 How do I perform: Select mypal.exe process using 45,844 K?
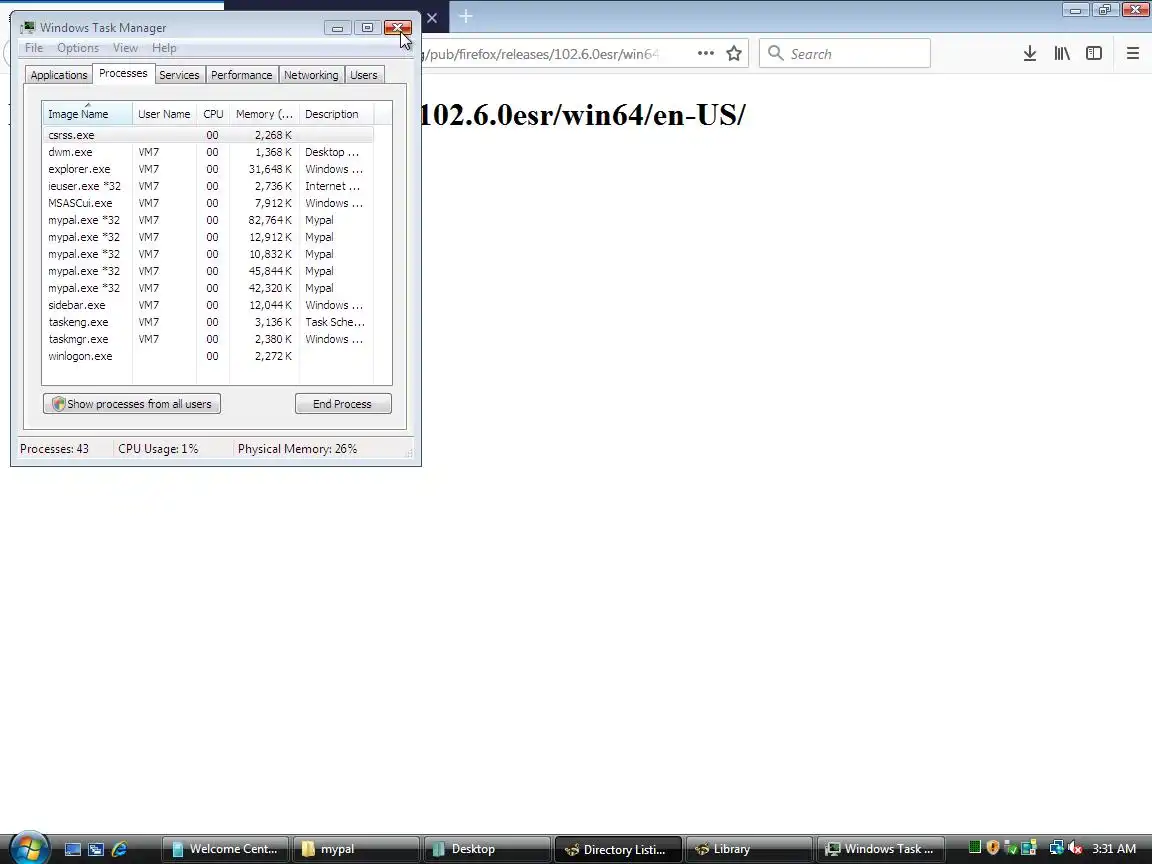pos(208,271)
